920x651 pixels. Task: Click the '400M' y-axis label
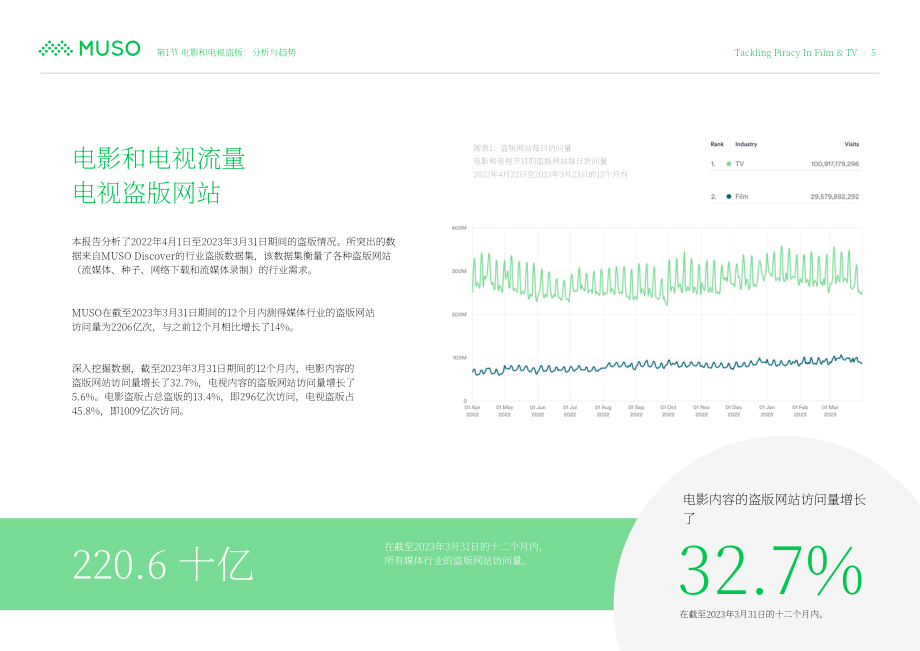[x=459, y=228]
